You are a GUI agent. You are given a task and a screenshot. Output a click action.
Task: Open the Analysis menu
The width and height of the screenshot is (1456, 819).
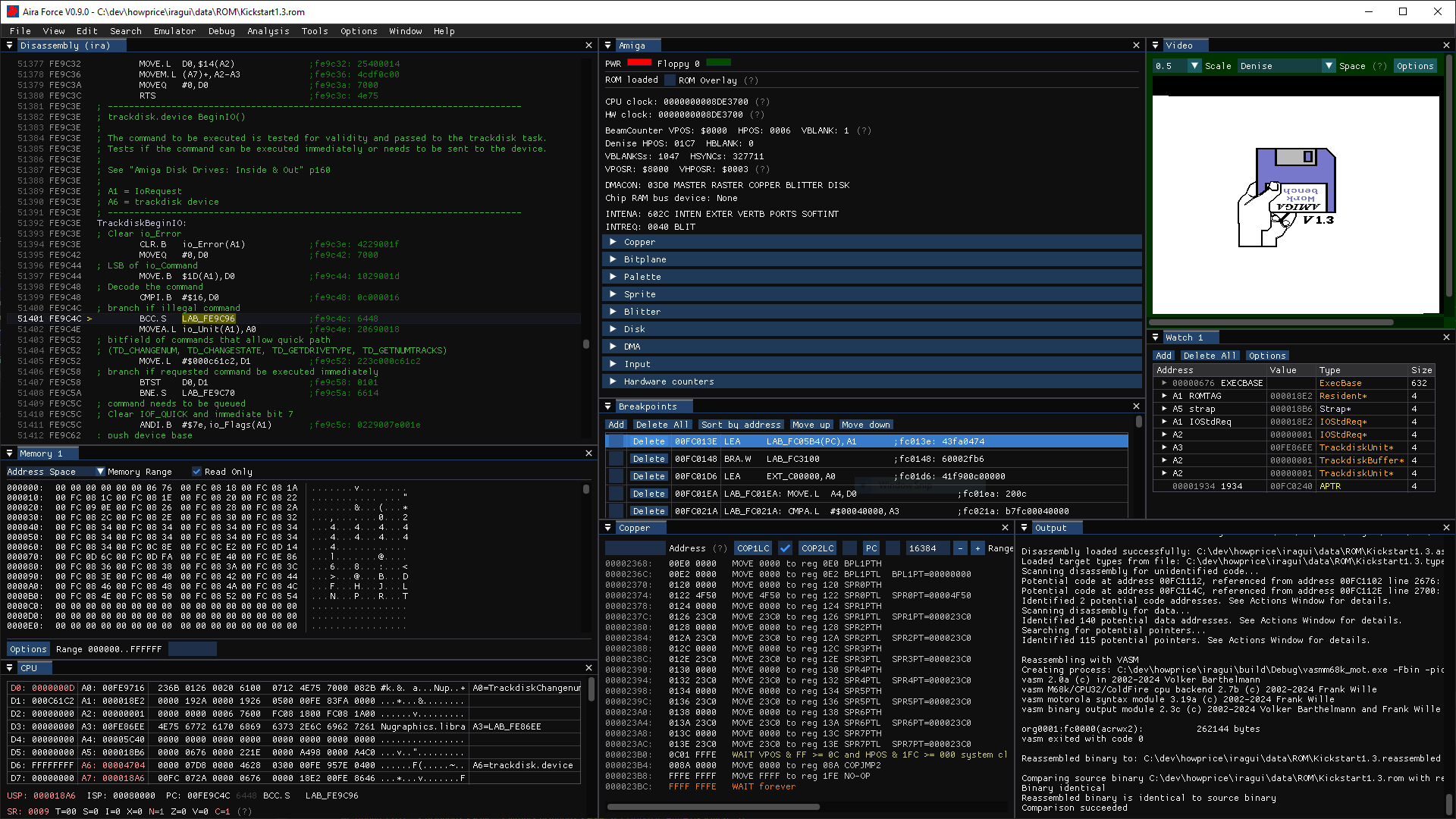pos(268,31)
